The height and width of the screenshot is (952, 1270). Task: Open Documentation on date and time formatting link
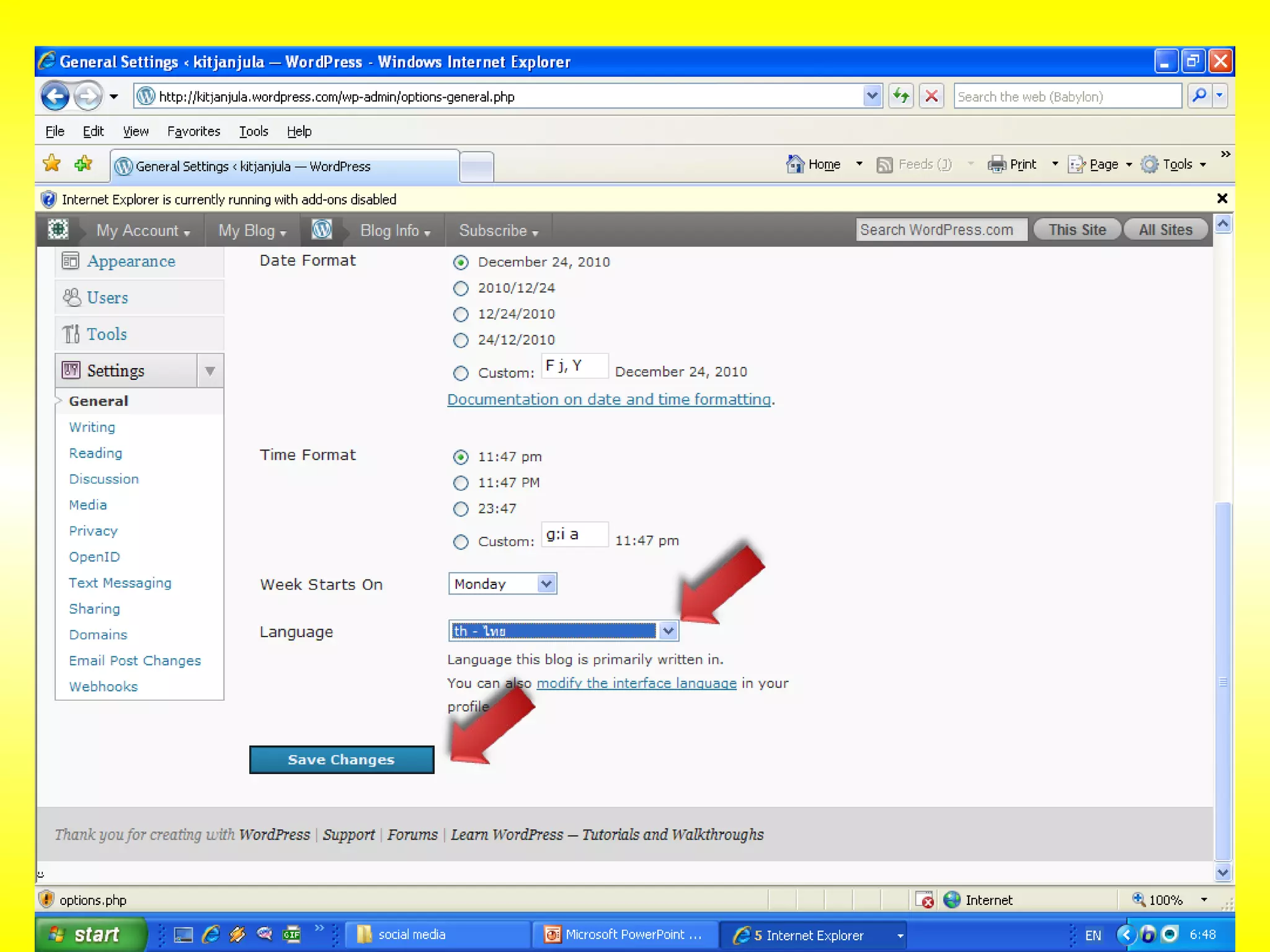pos(609,400)
